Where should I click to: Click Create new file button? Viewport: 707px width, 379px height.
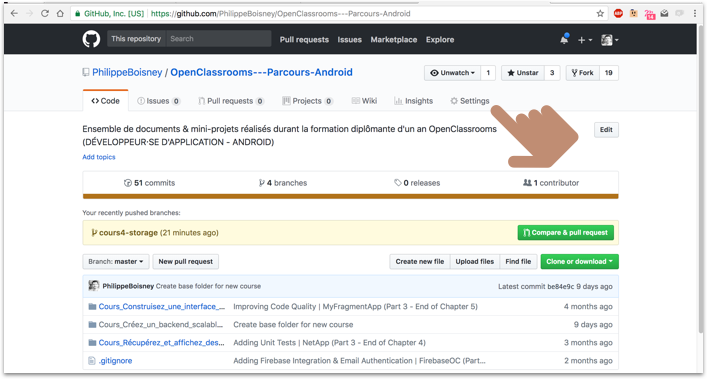click(x=420, y=262)
